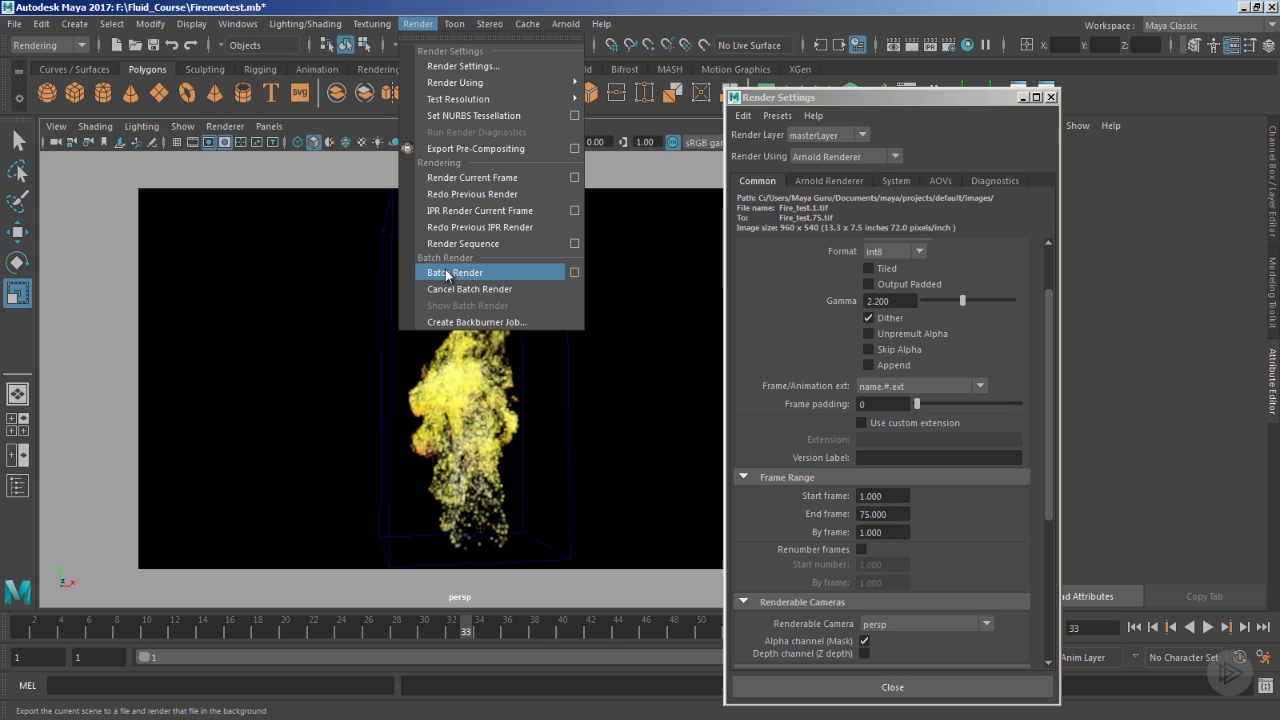
Task: Click the Copy Tab button
Action: 1204,596
